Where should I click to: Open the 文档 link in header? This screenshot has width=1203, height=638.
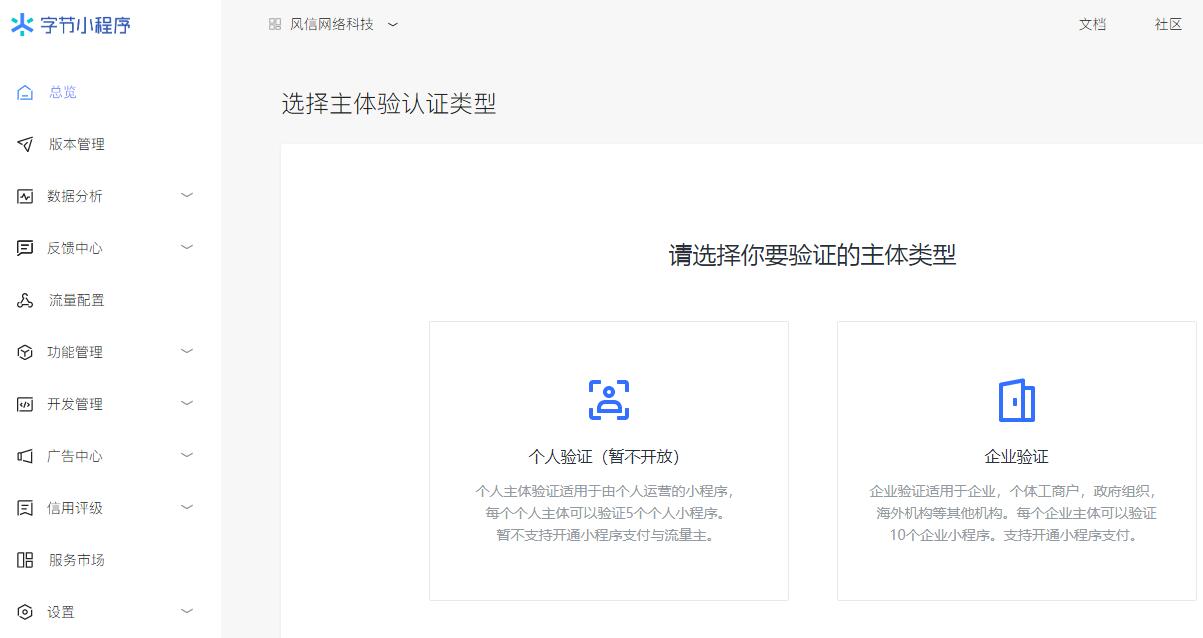click(1092, 24)
